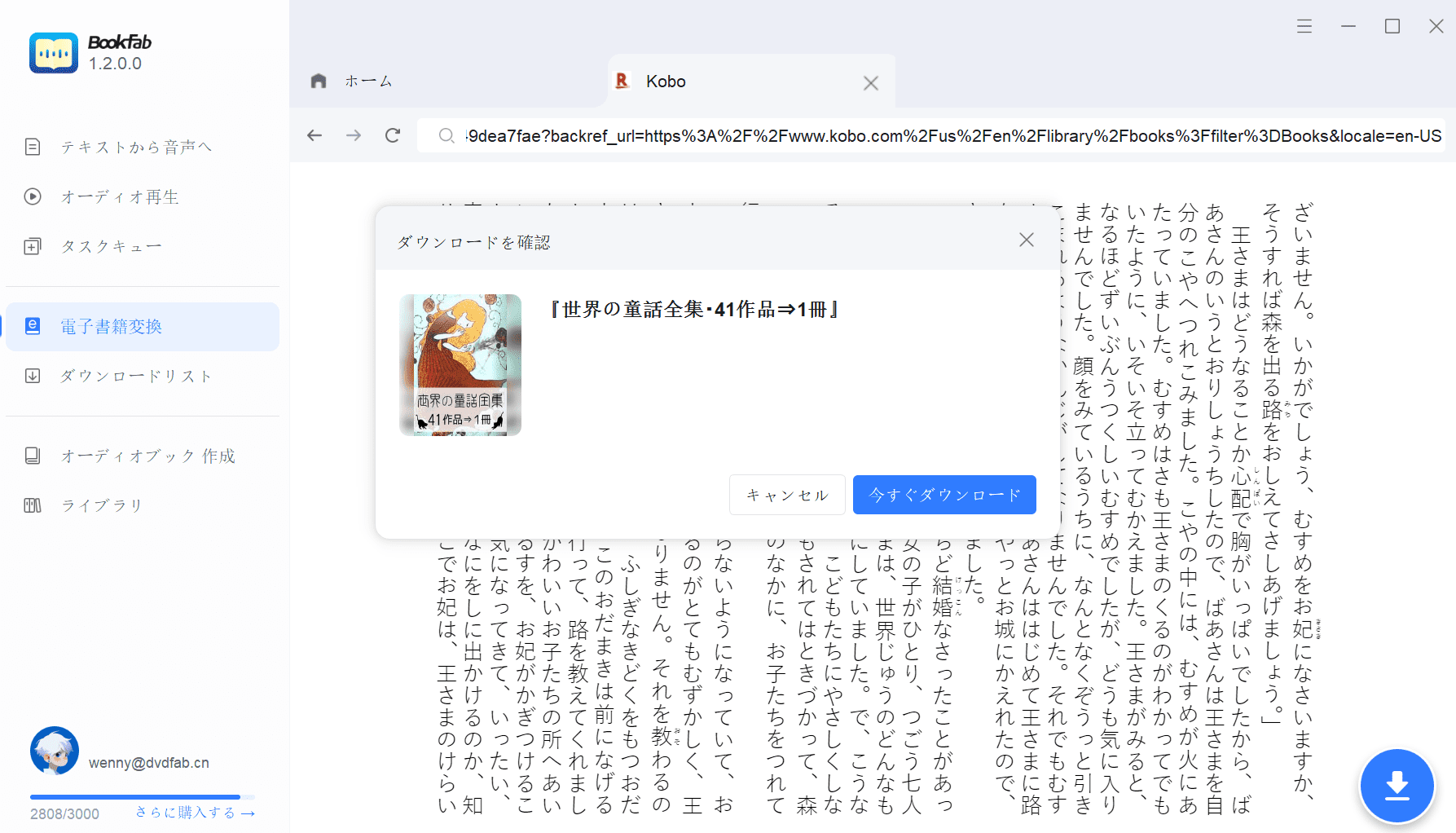The image size is (1456, 833).
Task: Click the library books icon
Action: (x=33, y=505)
